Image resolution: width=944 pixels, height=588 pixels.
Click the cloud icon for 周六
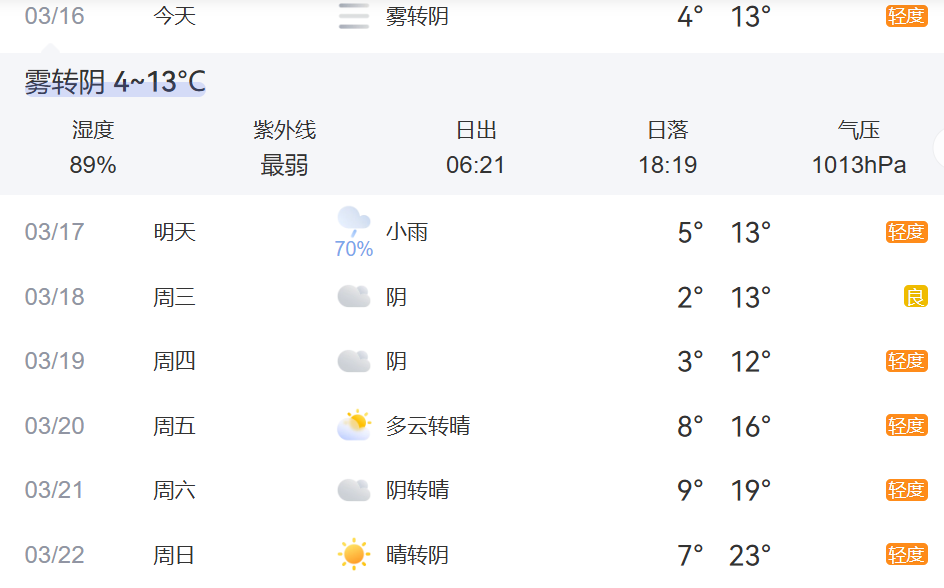tap(354, 490)
